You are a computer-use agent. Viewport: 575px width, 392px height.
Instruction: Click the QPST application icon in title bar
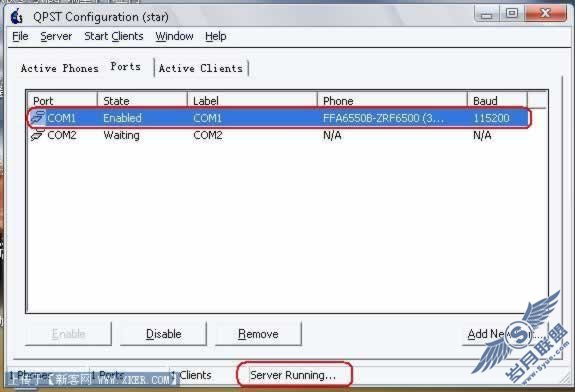point(17,17)
